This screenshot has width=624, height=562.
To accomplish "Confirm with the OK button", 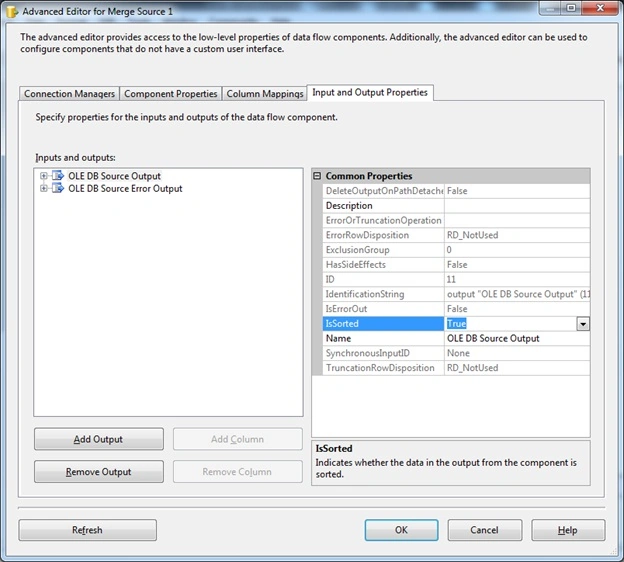I will pos(401,530).
